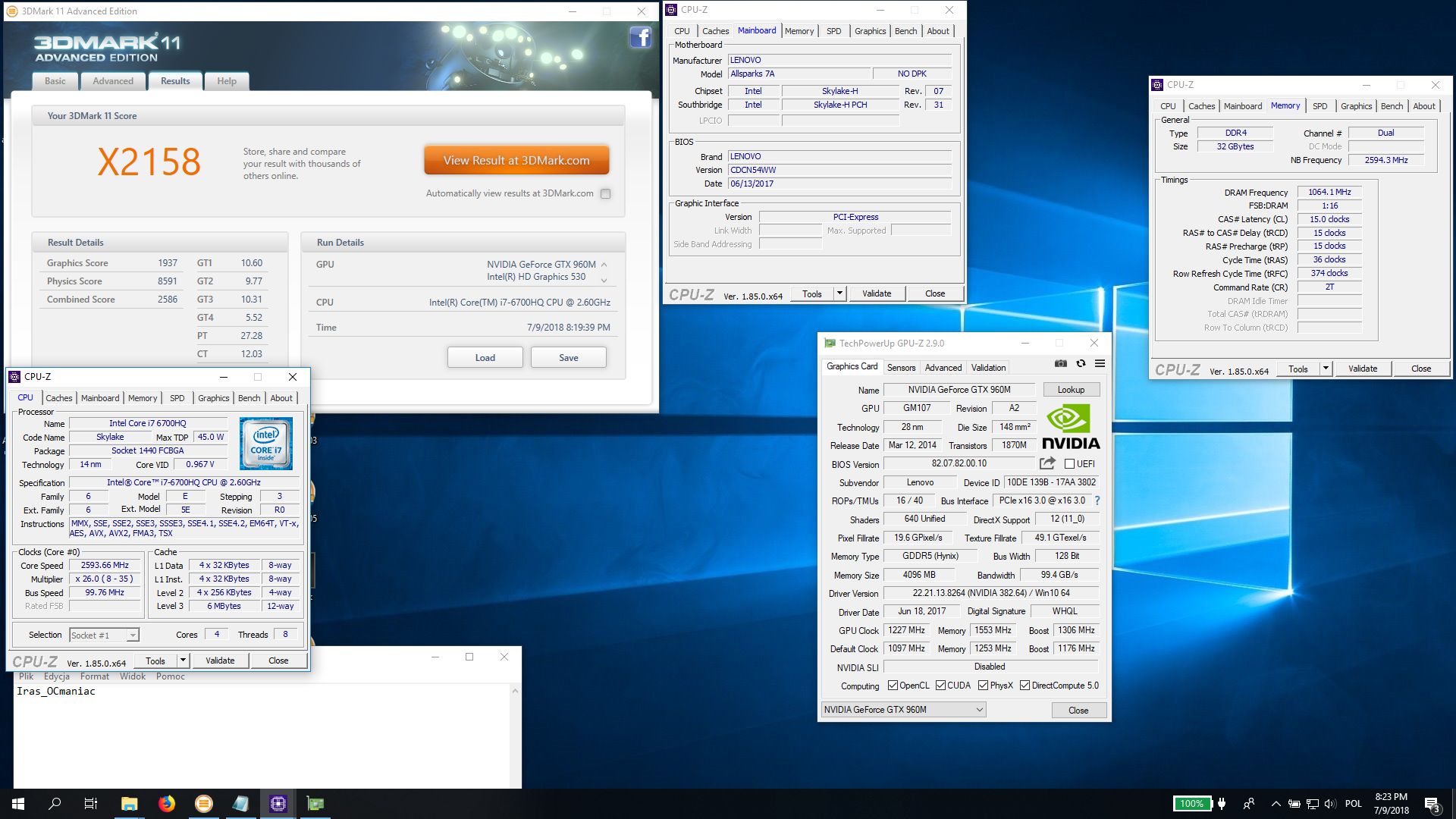Toggle CUDA checkbox
Viewport: 1456px width, 819px height.
(940, 685)
